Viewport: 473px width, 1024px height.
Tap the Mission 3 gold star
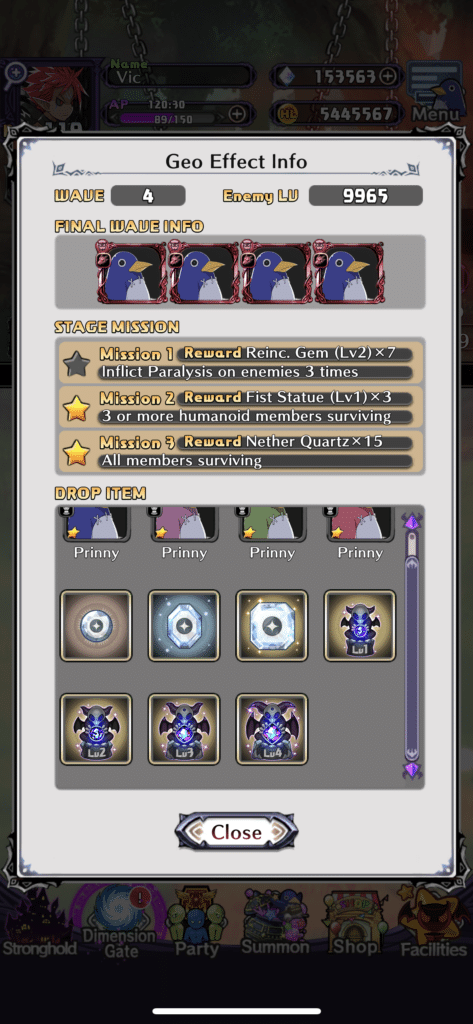point(76,452)
